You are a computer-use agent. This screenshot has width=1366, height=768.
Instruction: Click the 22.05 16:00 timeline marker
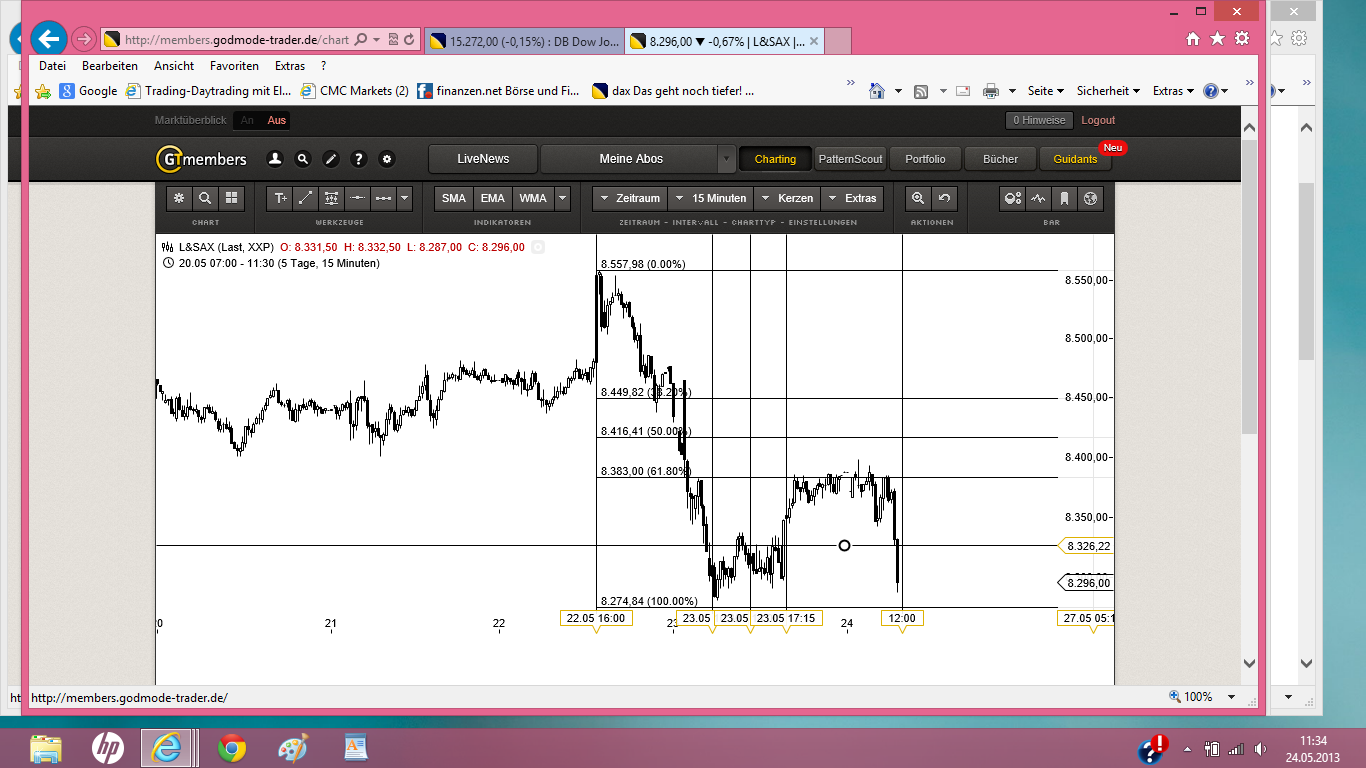click(596, 618)
